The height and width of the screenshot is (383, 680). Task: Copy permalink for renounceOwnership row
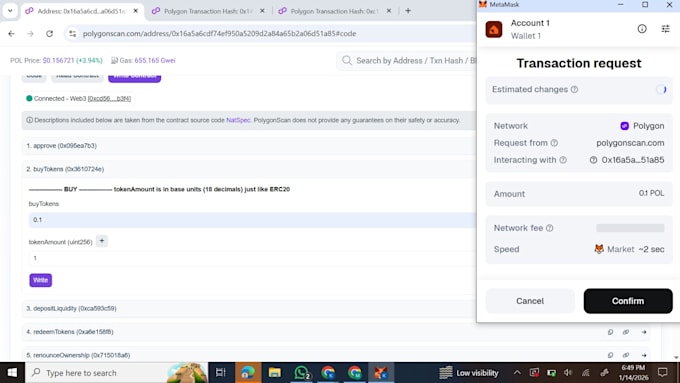(626, 355)
